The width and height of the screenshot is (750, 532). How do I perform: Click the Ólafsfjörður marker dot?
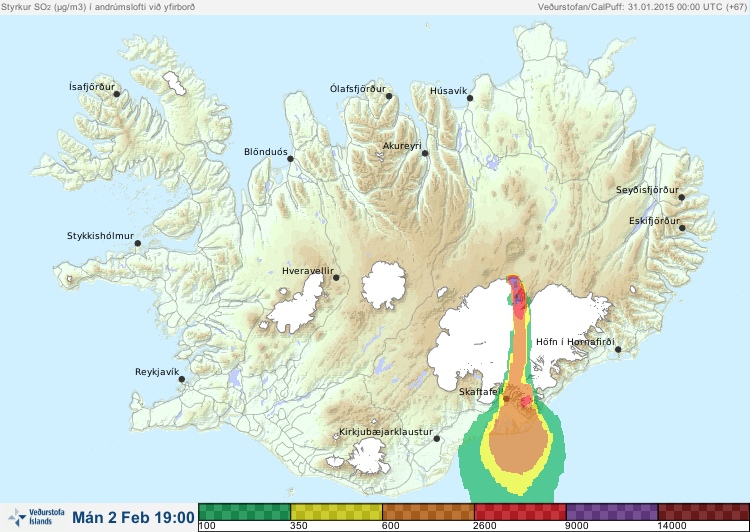click(389, 96)
